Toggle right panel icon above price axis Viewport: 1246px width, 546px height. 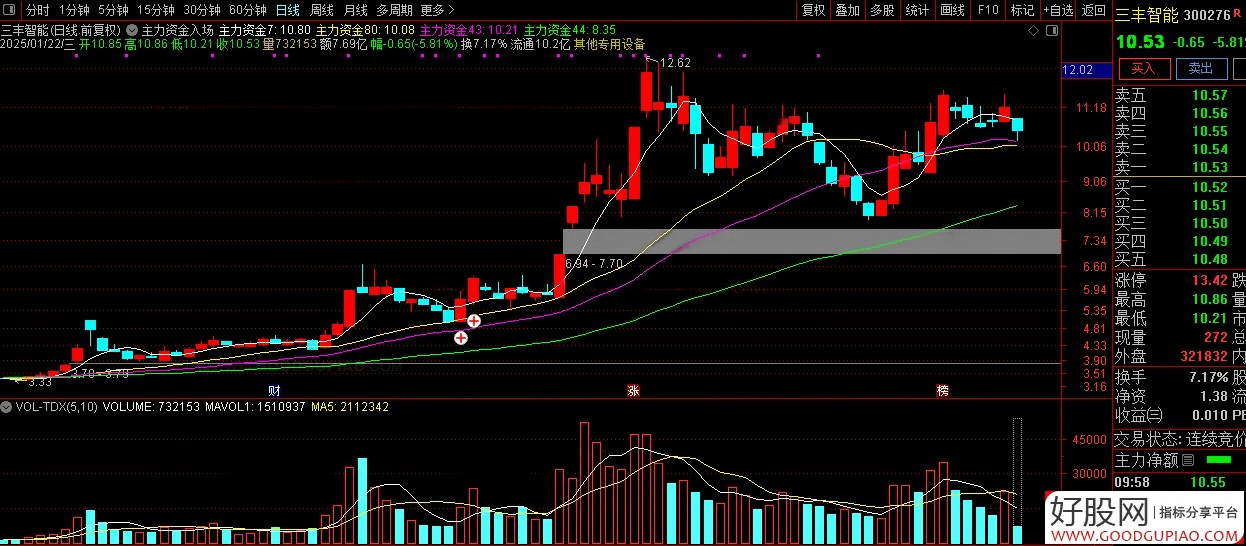pos(1053,32)
